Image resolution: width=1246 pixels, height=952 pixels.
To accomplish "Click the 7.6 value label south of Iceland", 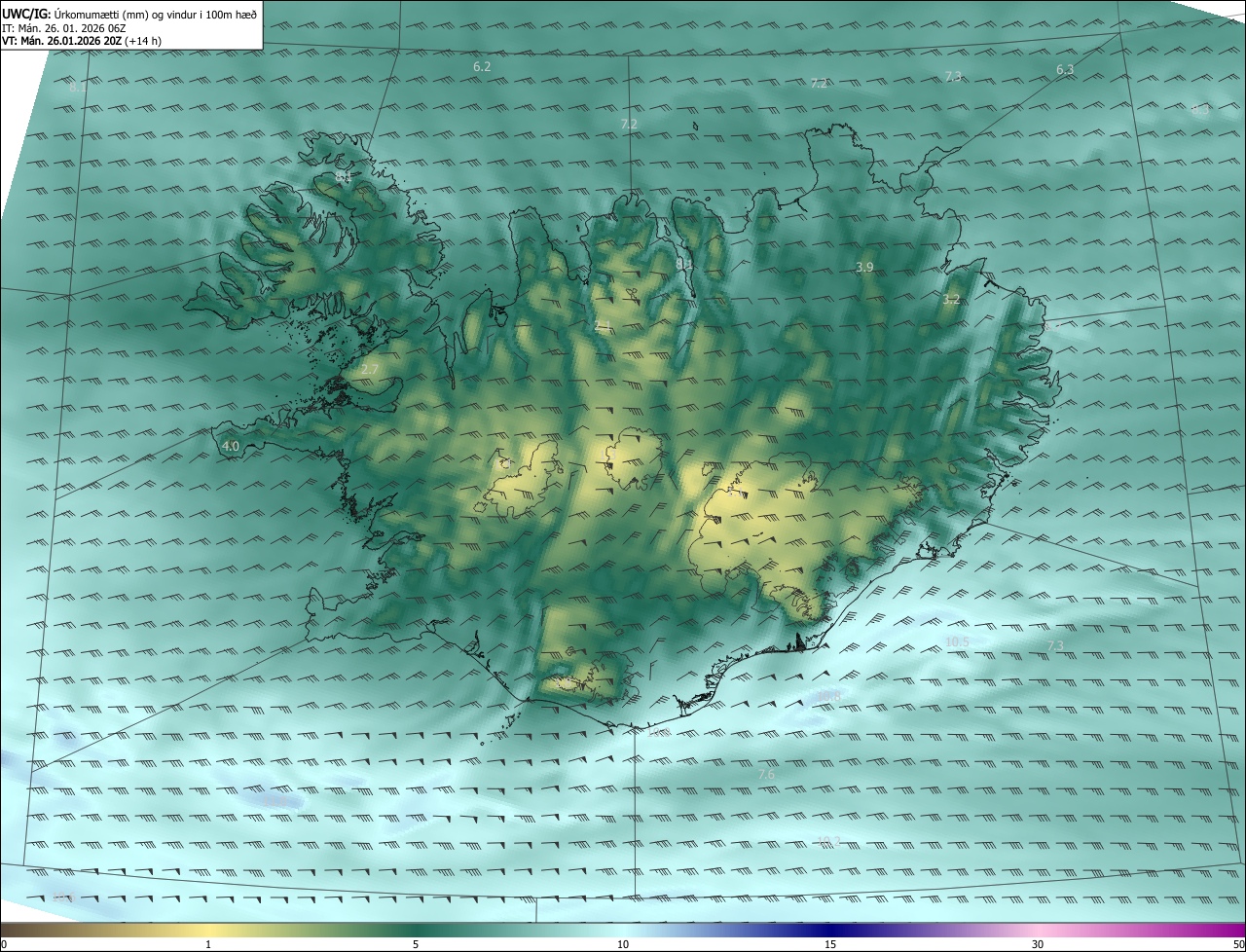I will [766, 774].
